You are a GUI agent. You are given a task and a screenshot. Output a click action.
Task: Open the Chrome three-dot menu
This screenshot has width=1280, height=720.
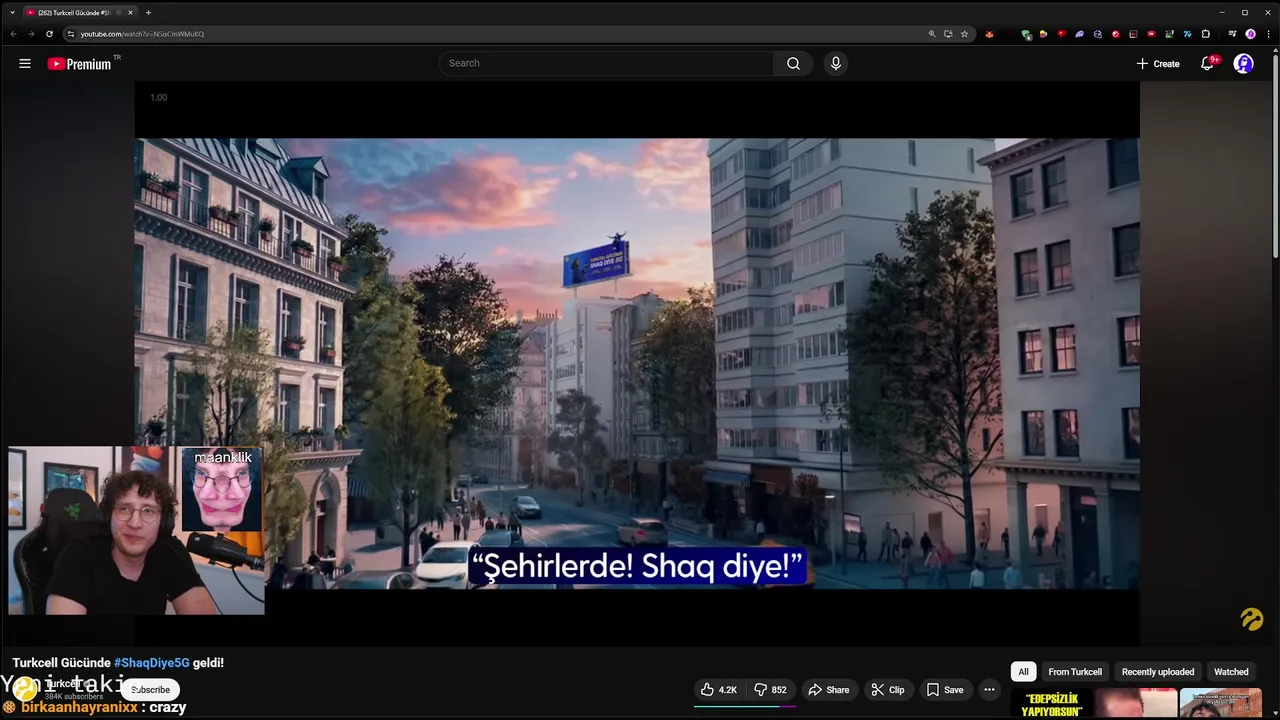point(1268,34)
